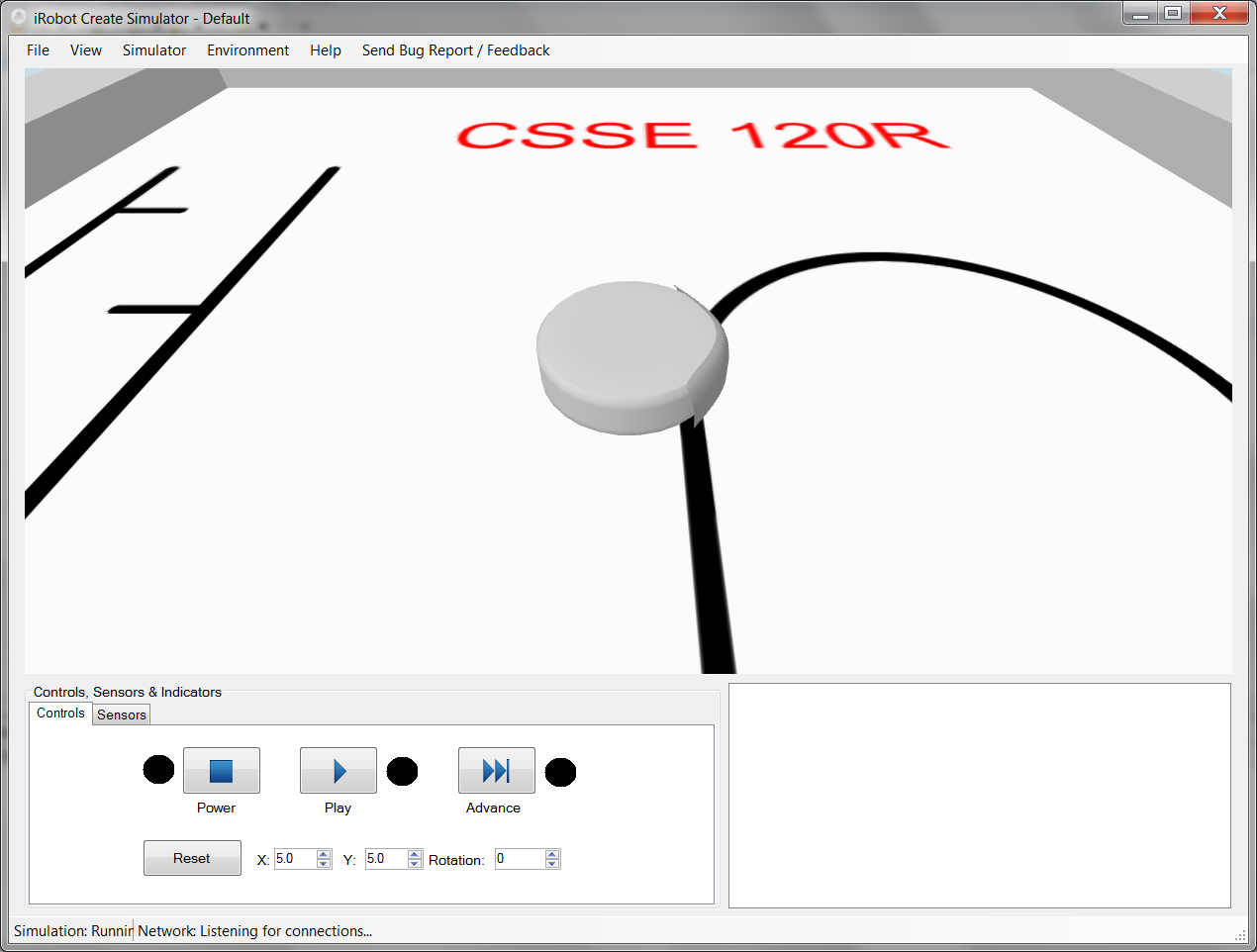The height and width of the screenshot is (952, 1257).
Task: Decrease the Y position value
Action: point(415,864)
